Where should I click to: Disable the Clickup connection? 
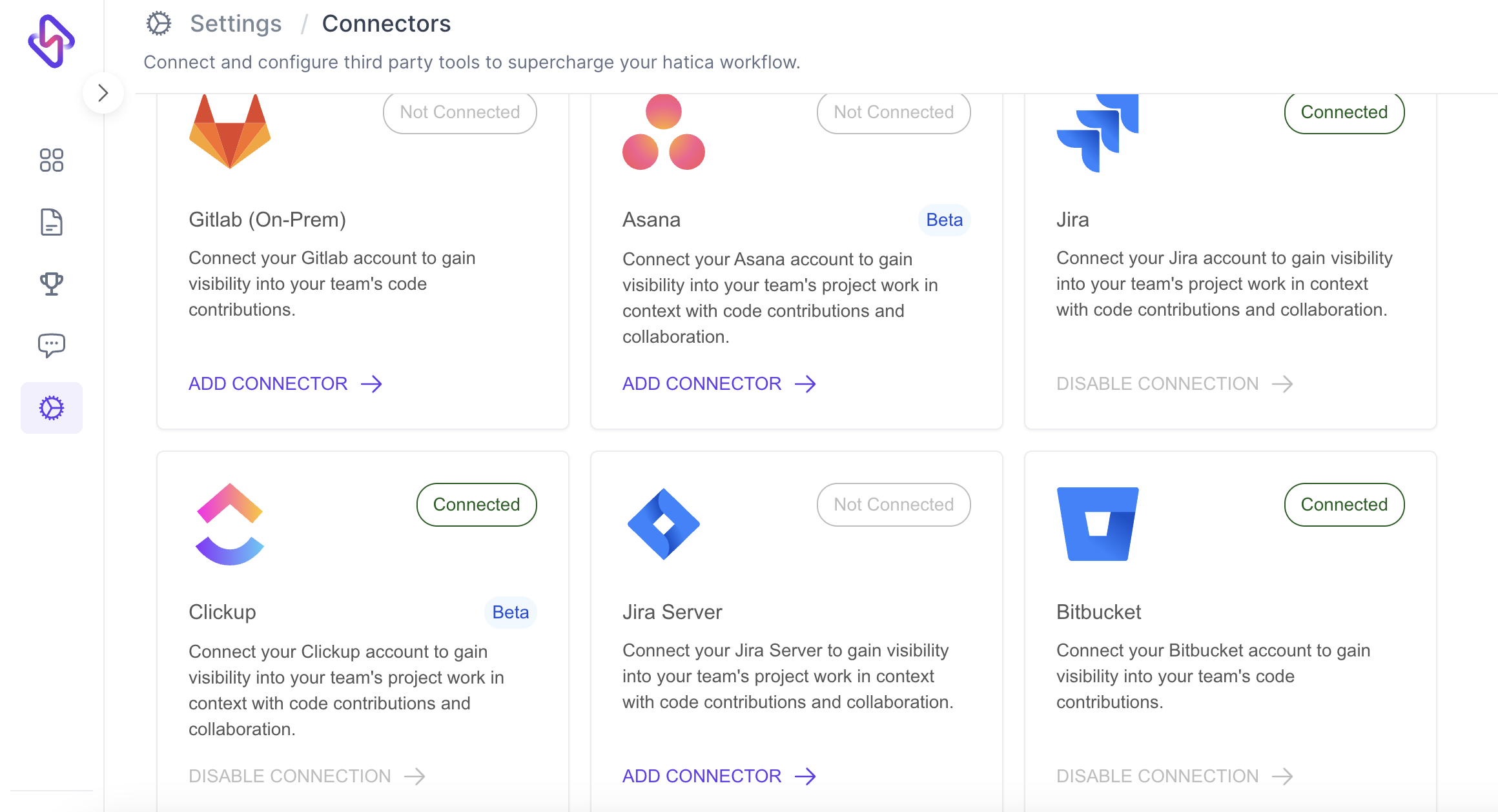290,775
